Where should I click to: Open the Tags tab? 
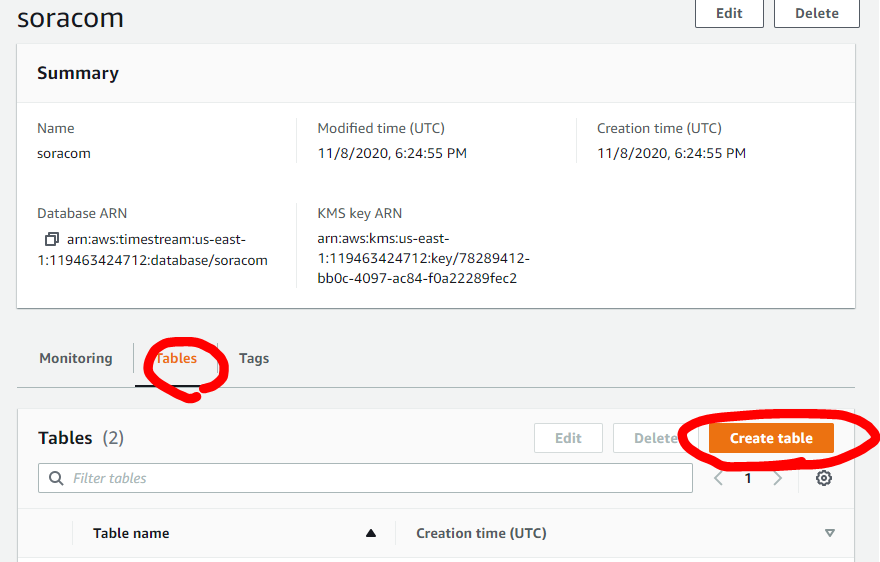[254, 358]
